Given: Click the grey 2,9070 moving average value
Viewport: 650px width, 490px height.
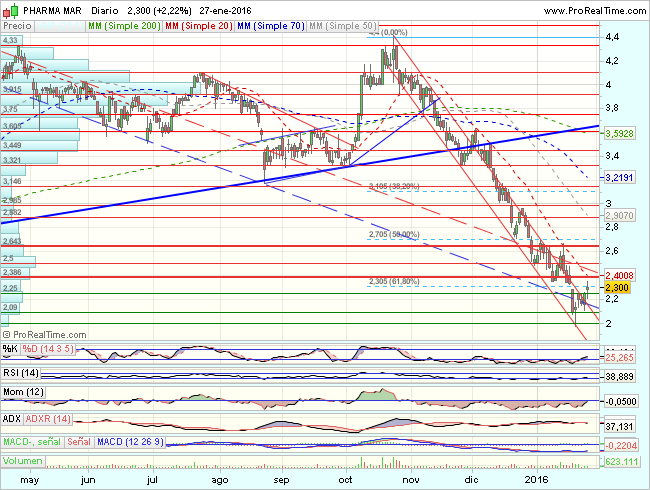Looking at the screenshot, I should [x=619, y=216].
